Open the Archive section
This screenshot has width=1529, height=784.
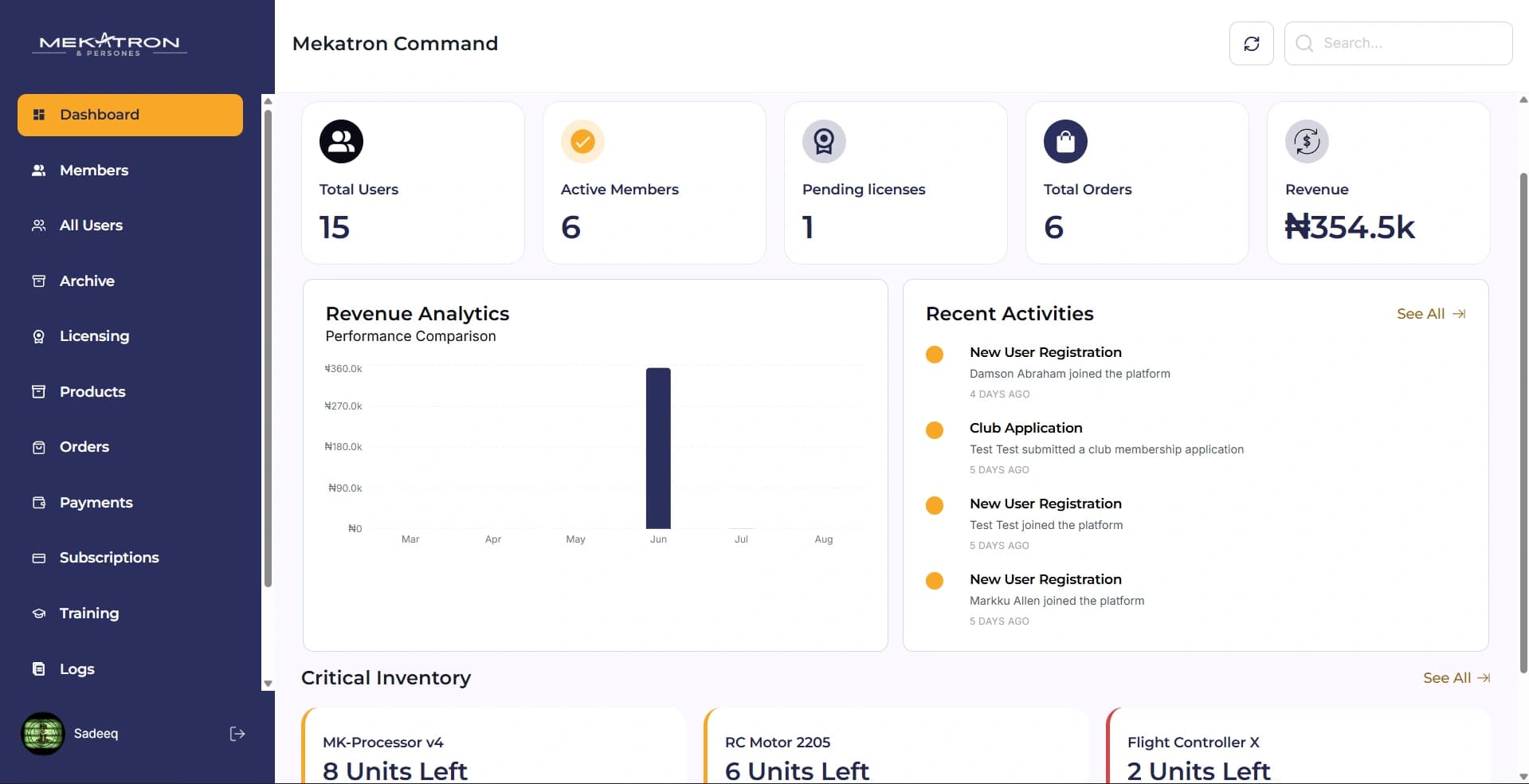(x=130, y=280)
